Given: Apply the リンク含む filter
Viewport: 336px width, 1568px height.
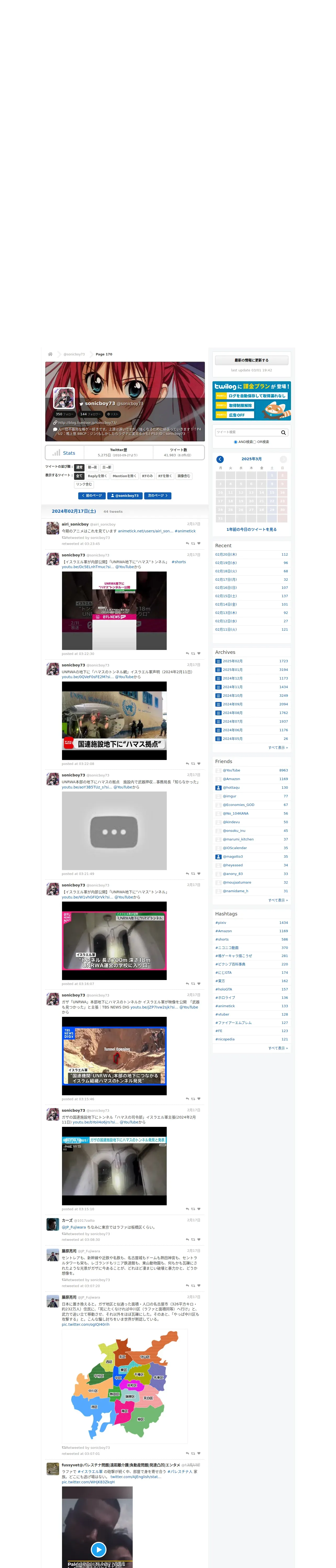Looking at the screenshot, I should tap(84, 485).
